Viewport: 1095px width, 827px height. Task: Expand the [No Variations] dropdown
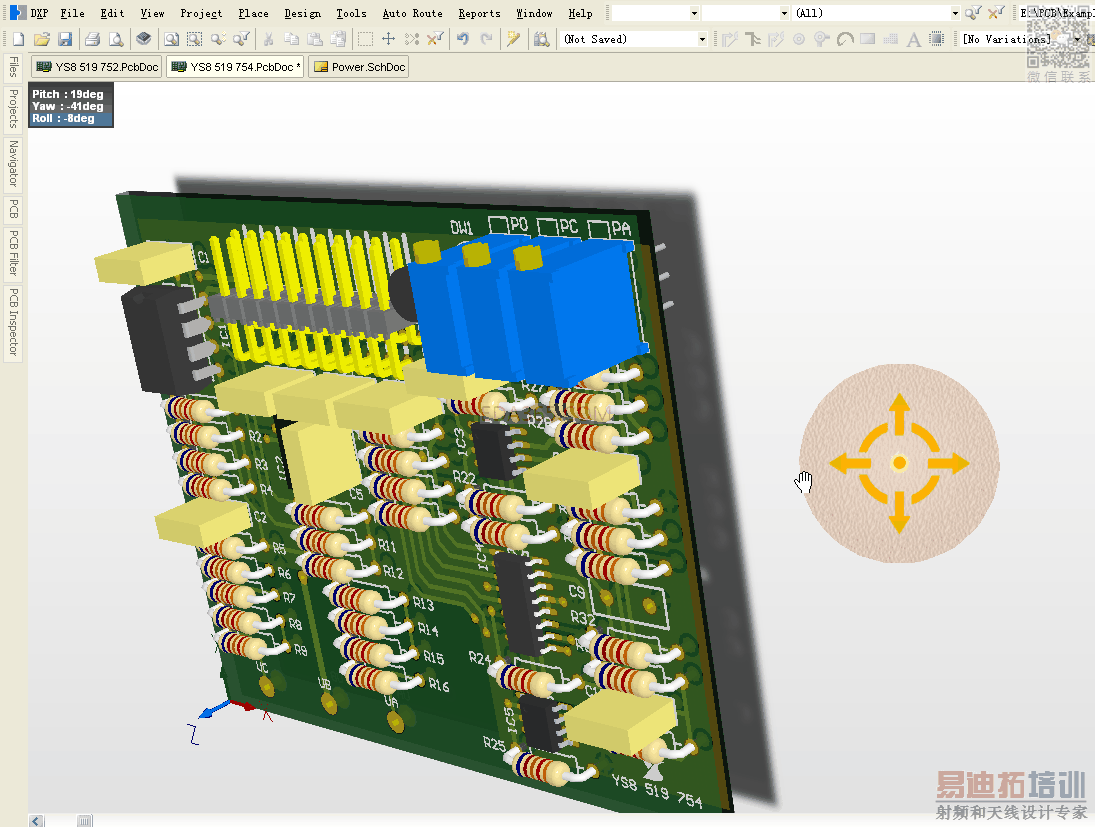(1077, 39)
